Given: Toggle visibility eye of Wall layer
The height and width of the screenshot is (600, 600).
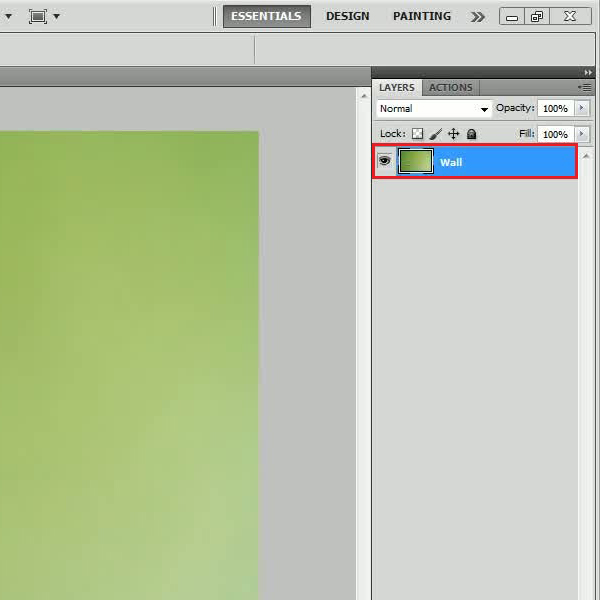Looking at the screenshot, I should (385, 161).
